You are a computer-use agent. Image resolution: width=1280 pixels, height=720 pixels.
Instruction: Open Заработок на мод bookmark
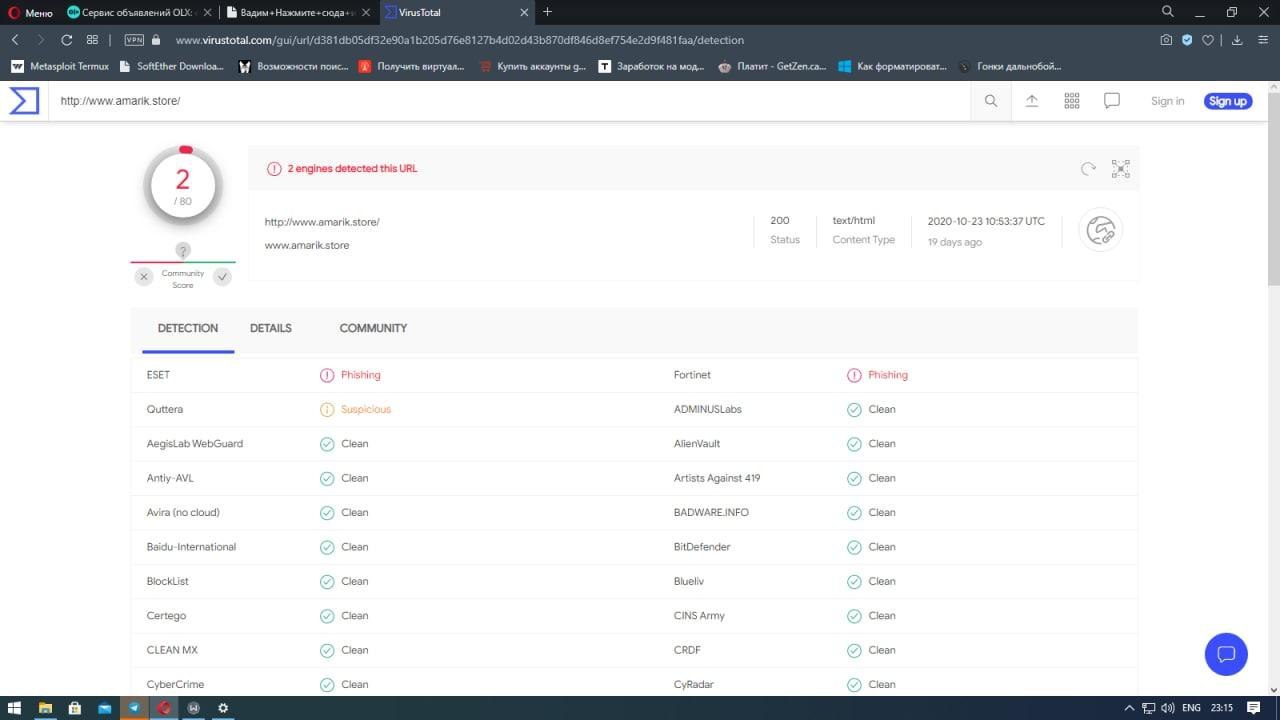(652, 66)
